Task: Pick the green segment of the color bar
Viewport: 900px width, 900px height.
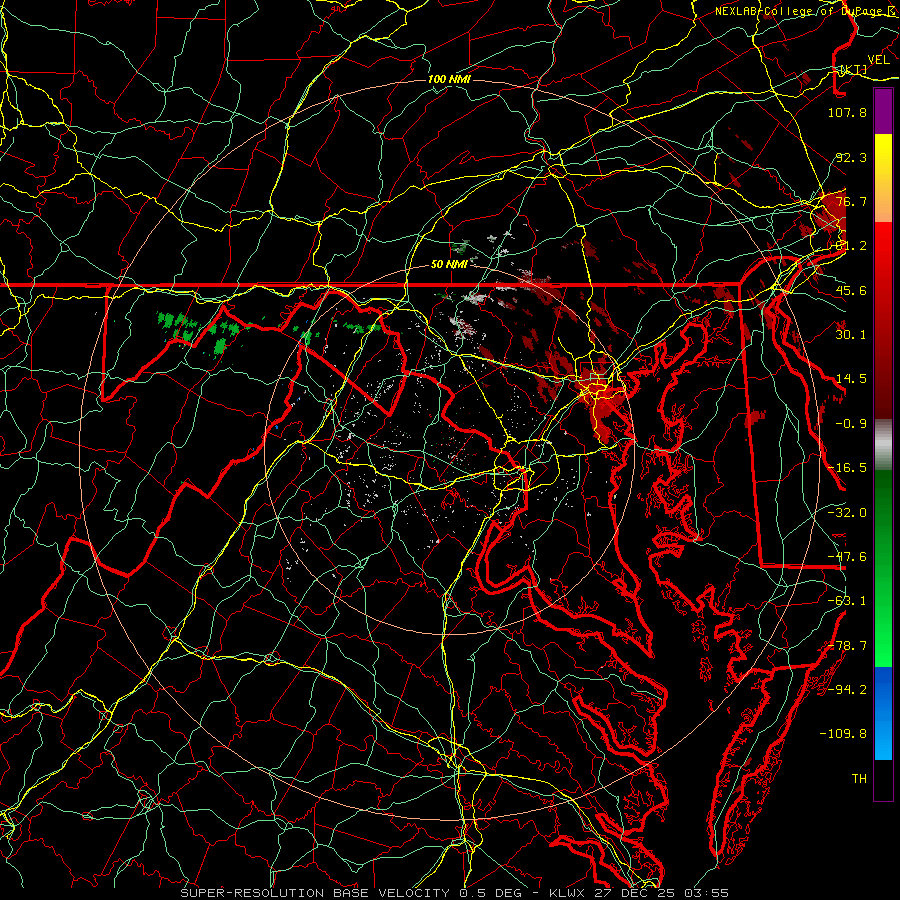Action: pos(883,569)
